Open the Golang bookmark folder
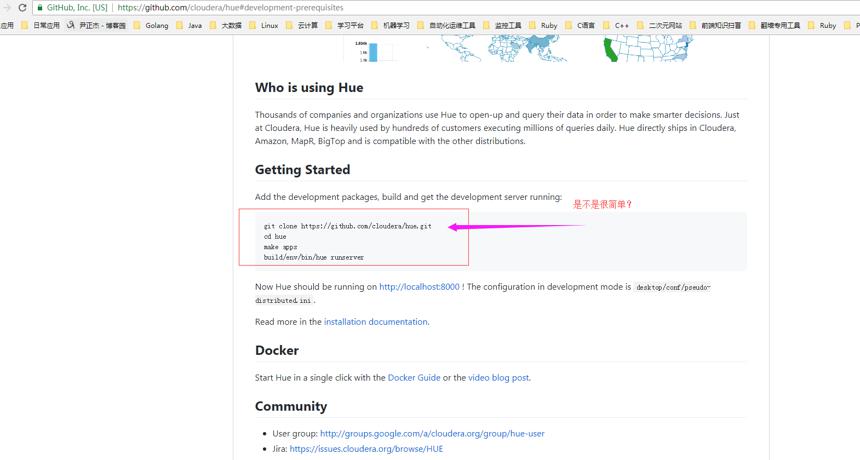Image resolution: width=860 pixels, height=460 pixels. [151, 25]
